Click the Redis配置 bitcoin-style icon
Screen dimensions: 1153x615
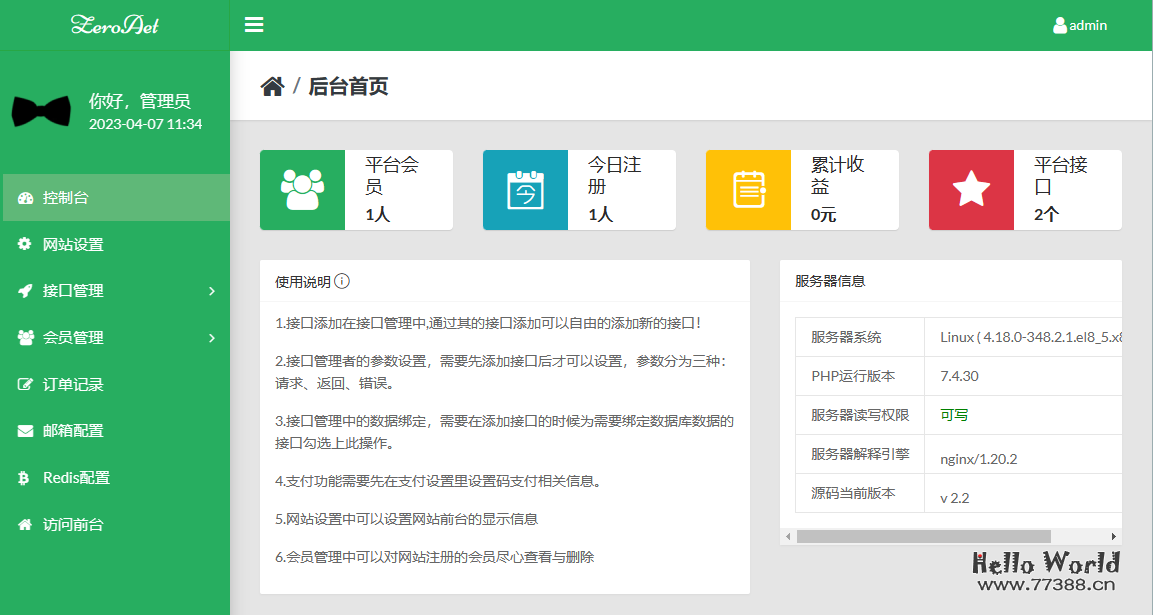22,477
